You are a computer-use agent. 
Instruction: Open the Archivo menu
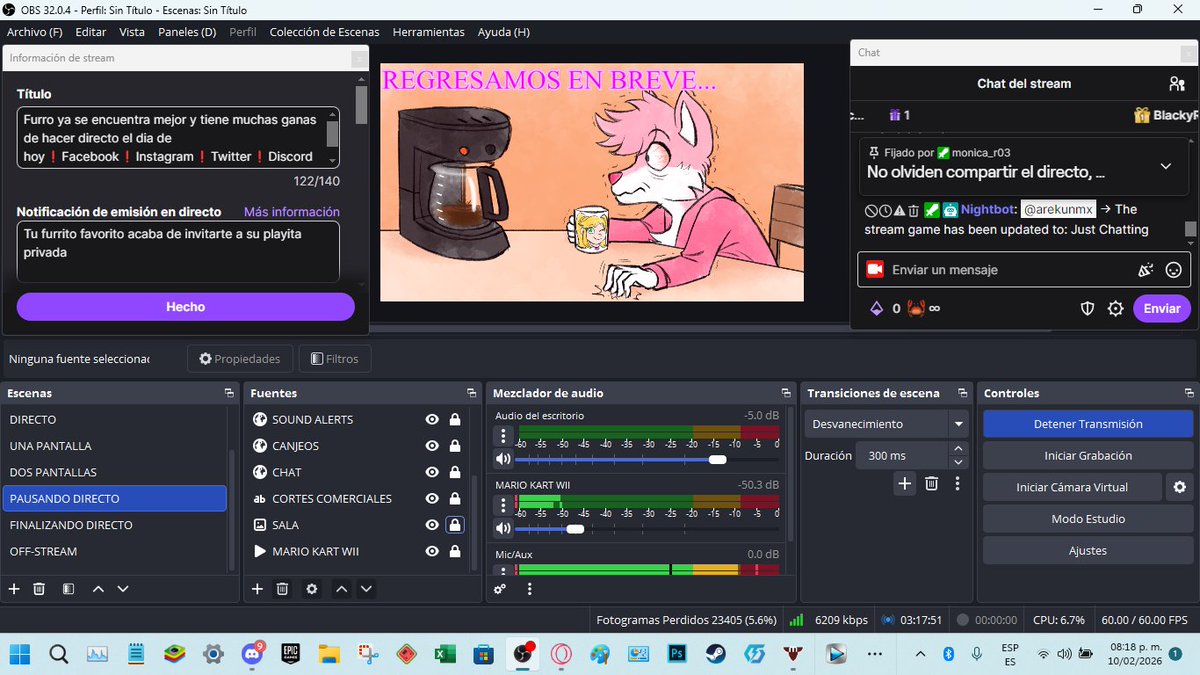point(34,32)
